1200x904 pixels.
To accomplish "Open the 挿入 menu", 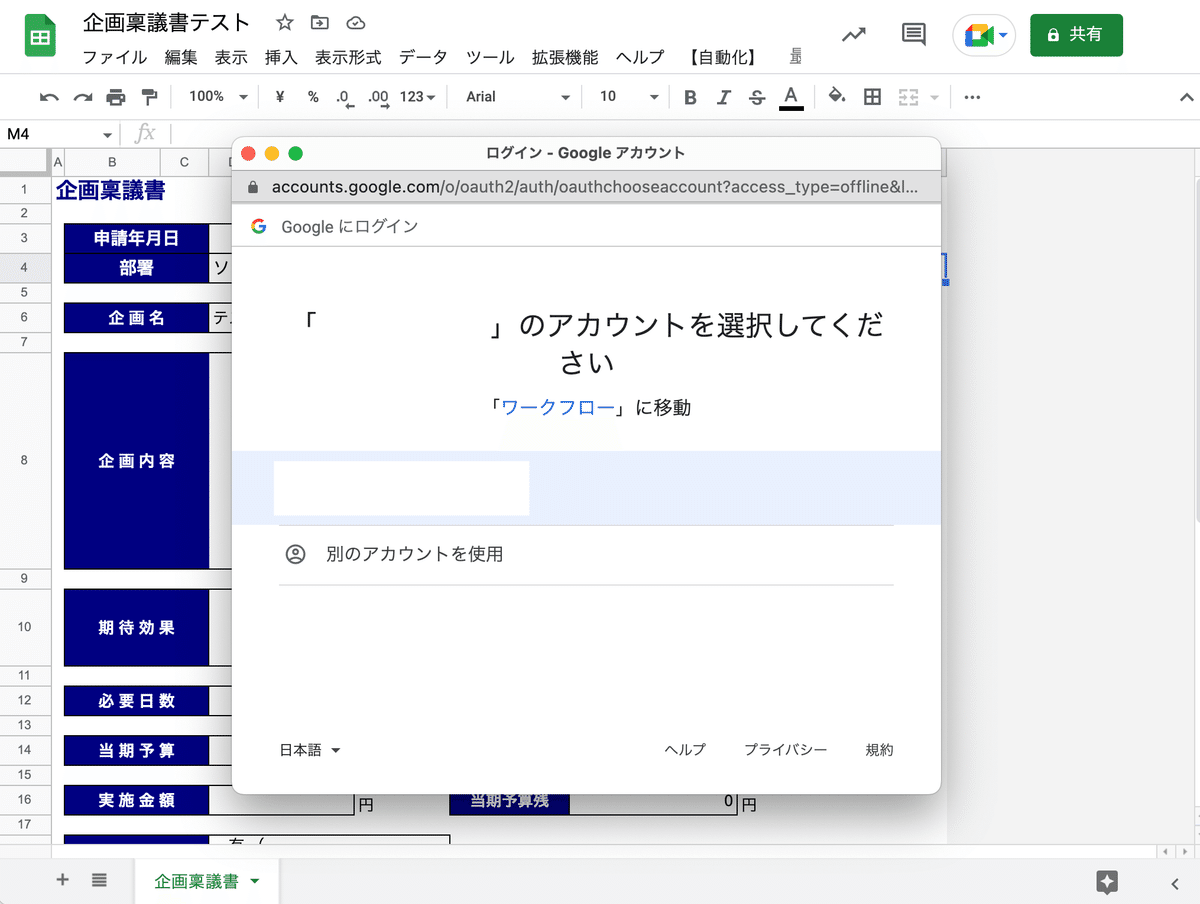I will click(x=281, y=57).
